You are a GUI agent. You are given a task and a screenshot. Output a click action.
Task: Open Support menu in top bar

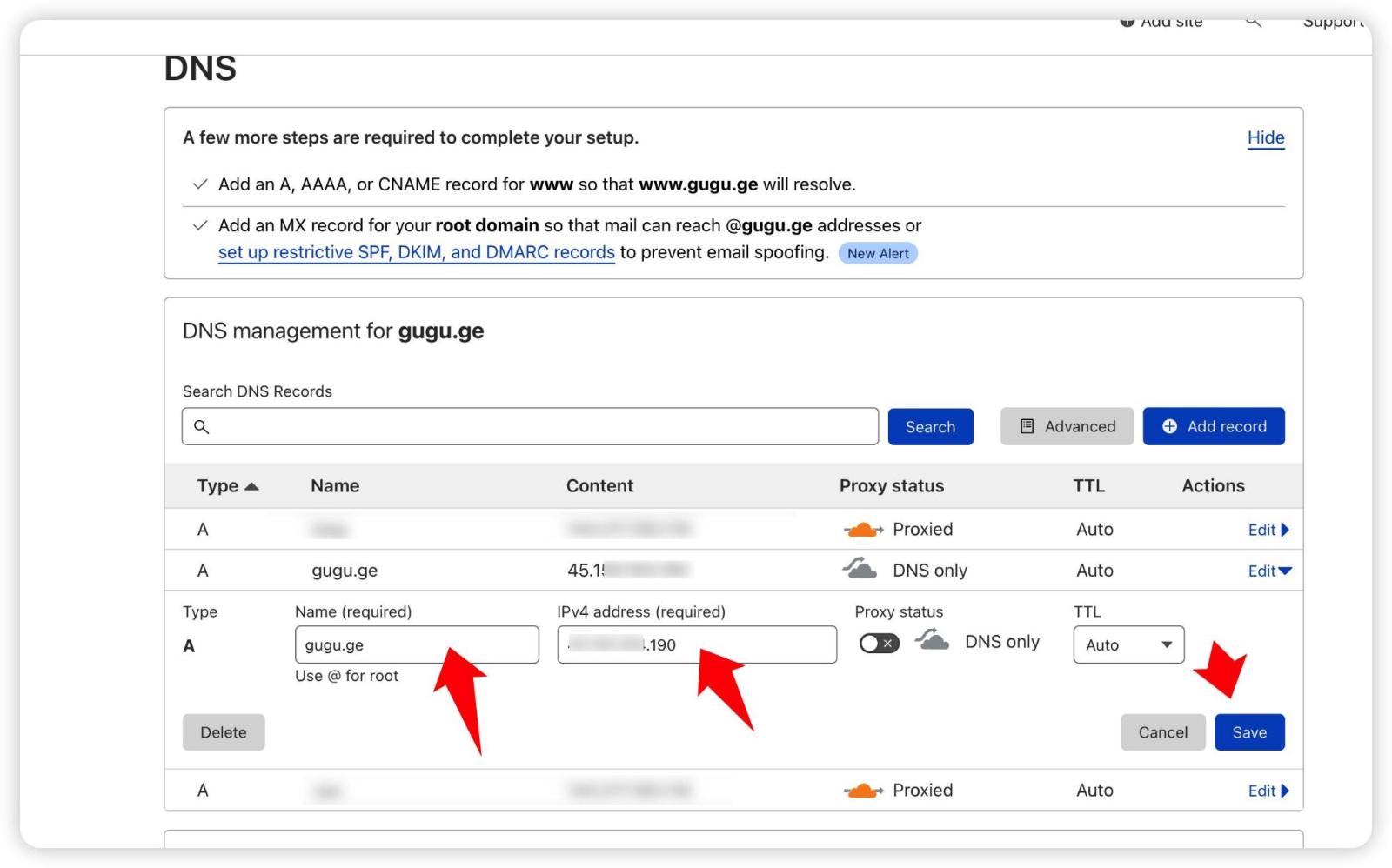1333,23
